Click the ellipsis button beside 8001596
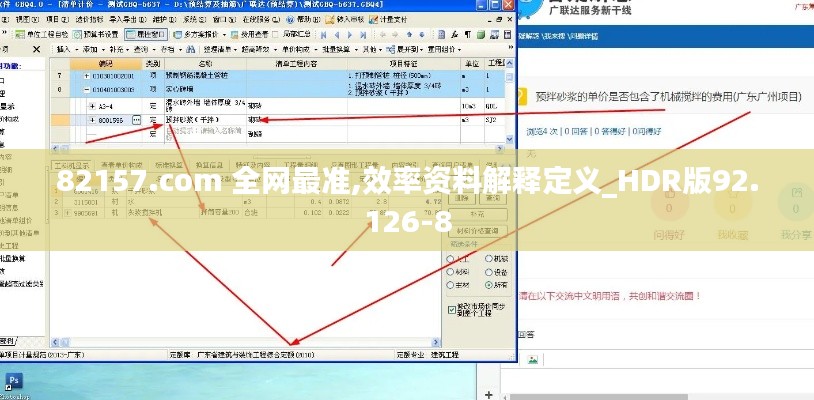The image size is (814, 400). (x=137, y=120)
